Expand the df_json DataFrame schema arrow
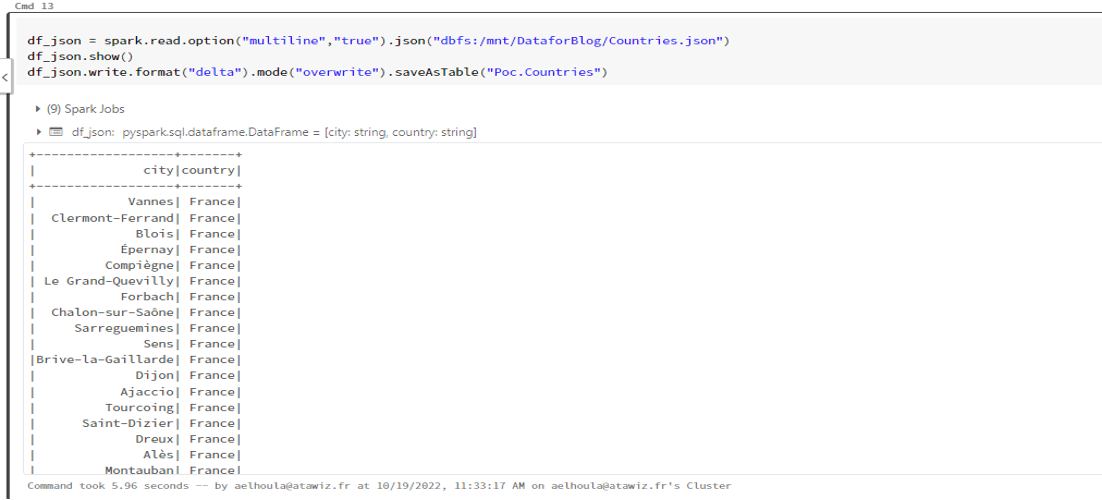 point(39,132)
